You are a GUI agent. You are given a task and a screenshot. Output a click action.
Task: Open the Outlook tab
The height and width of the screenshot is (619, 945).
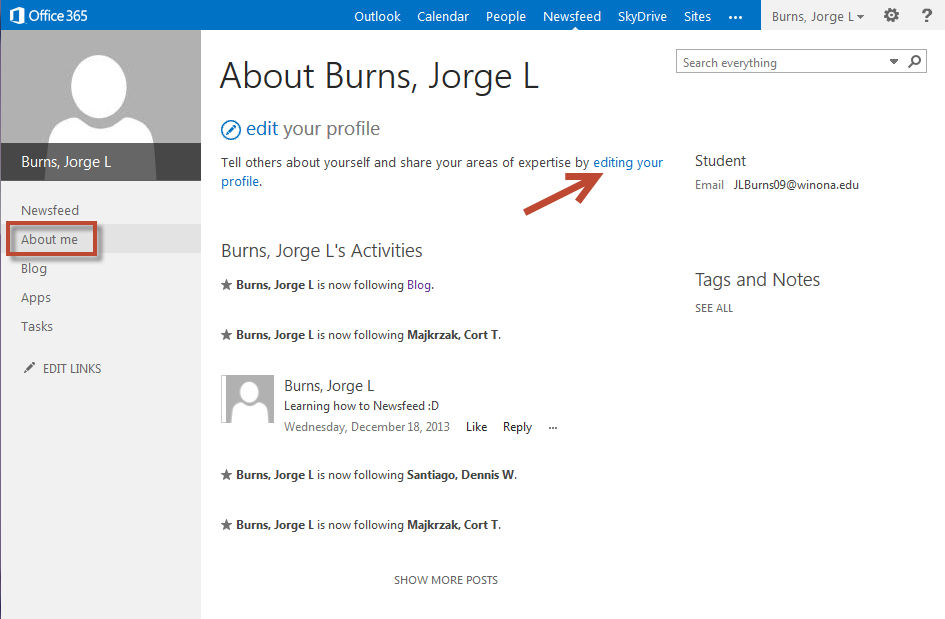point(377,16)
